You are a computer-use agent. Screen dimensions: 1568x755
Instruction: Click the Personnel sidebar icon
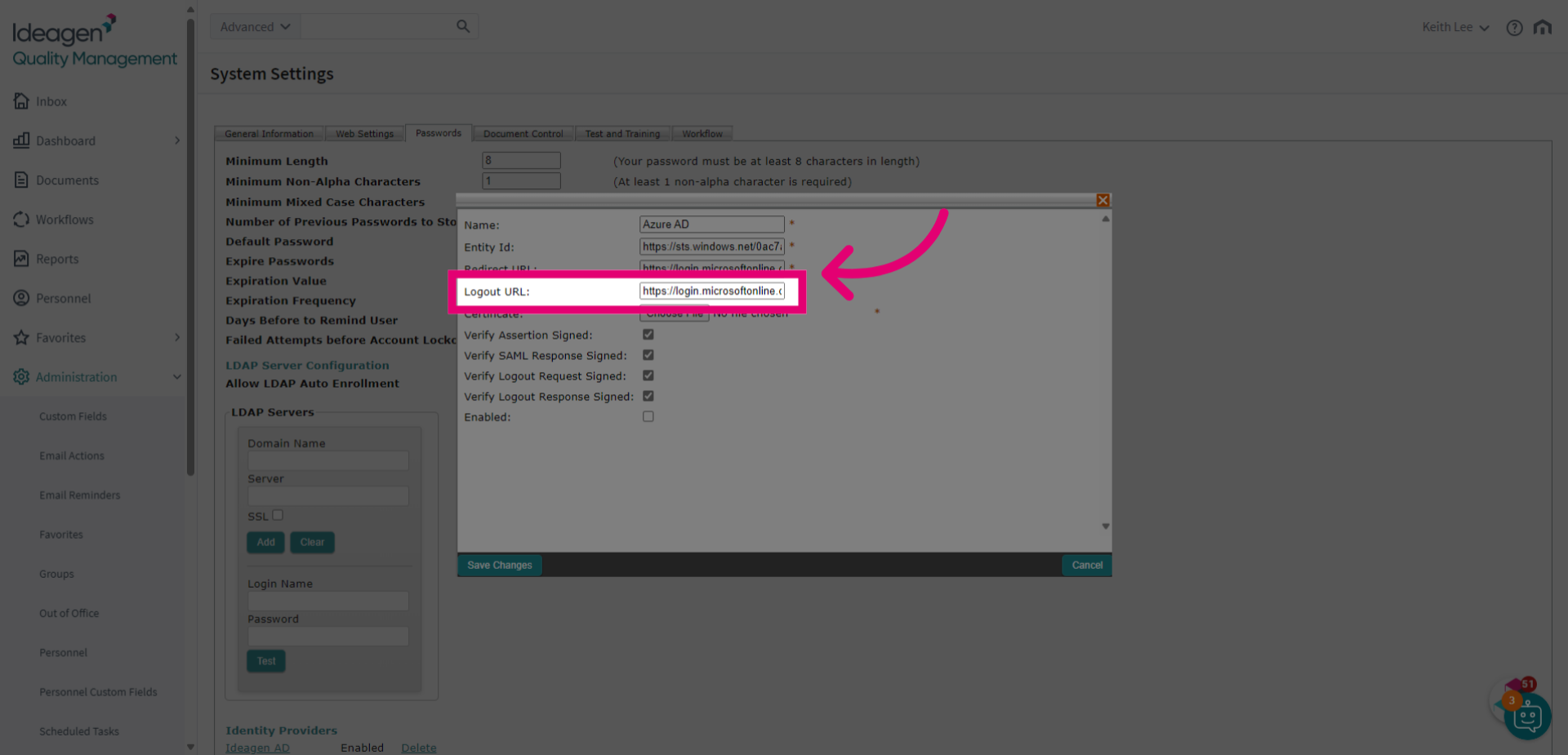(21, 298)
